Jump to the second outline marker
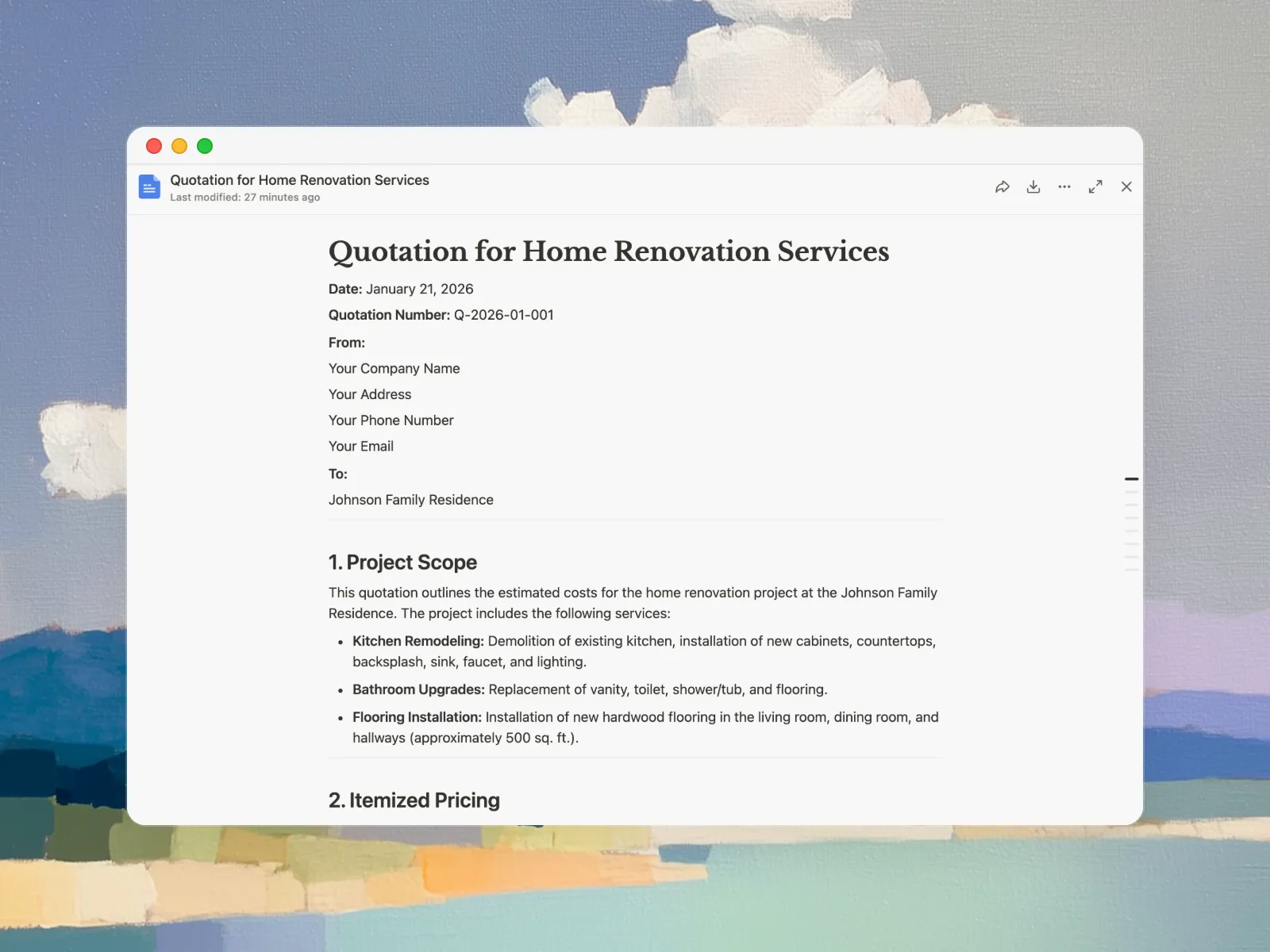This screenshot has height=952, width=1270. [x=1132, y=492]
